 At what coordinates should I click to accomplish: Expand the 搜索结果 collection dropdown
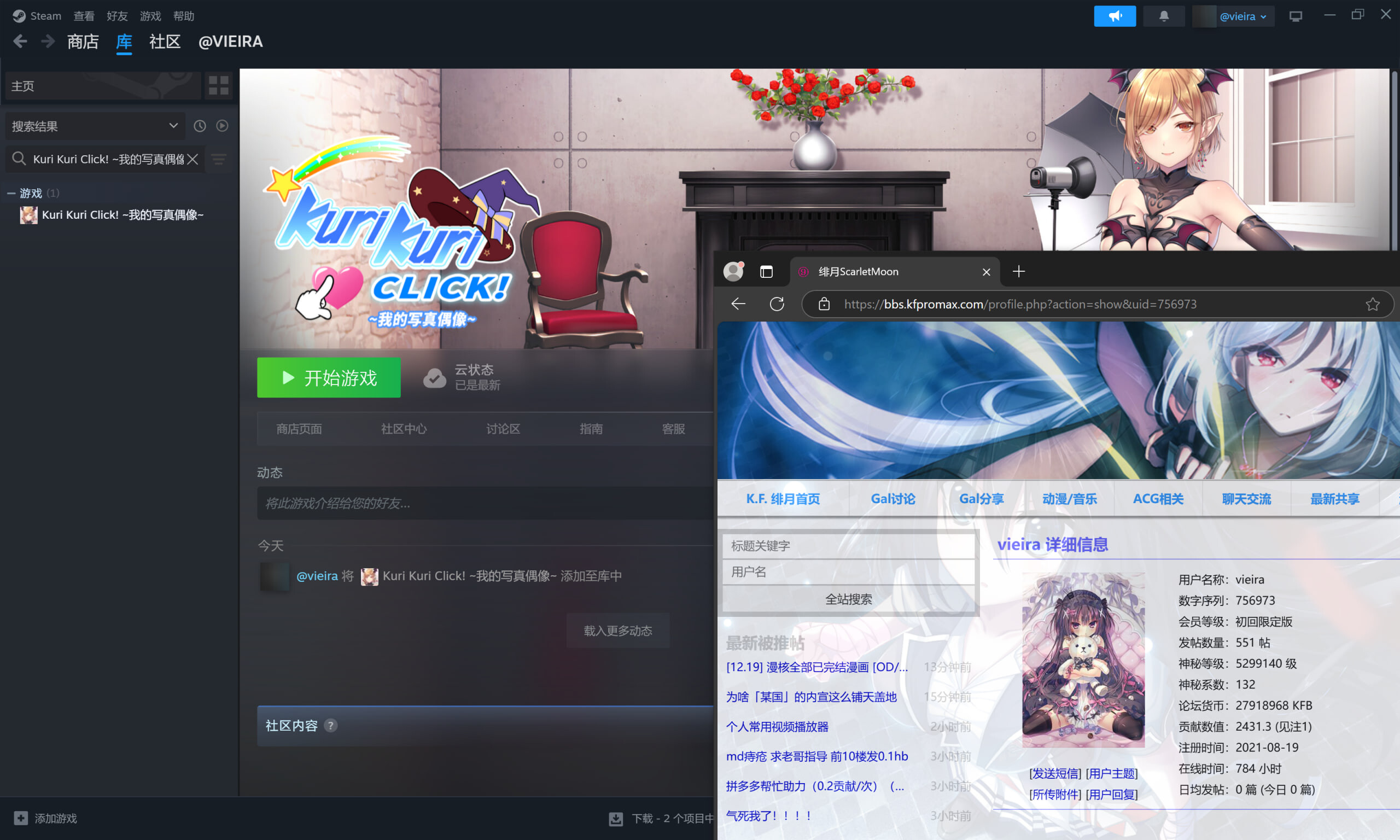coord(173,126)
